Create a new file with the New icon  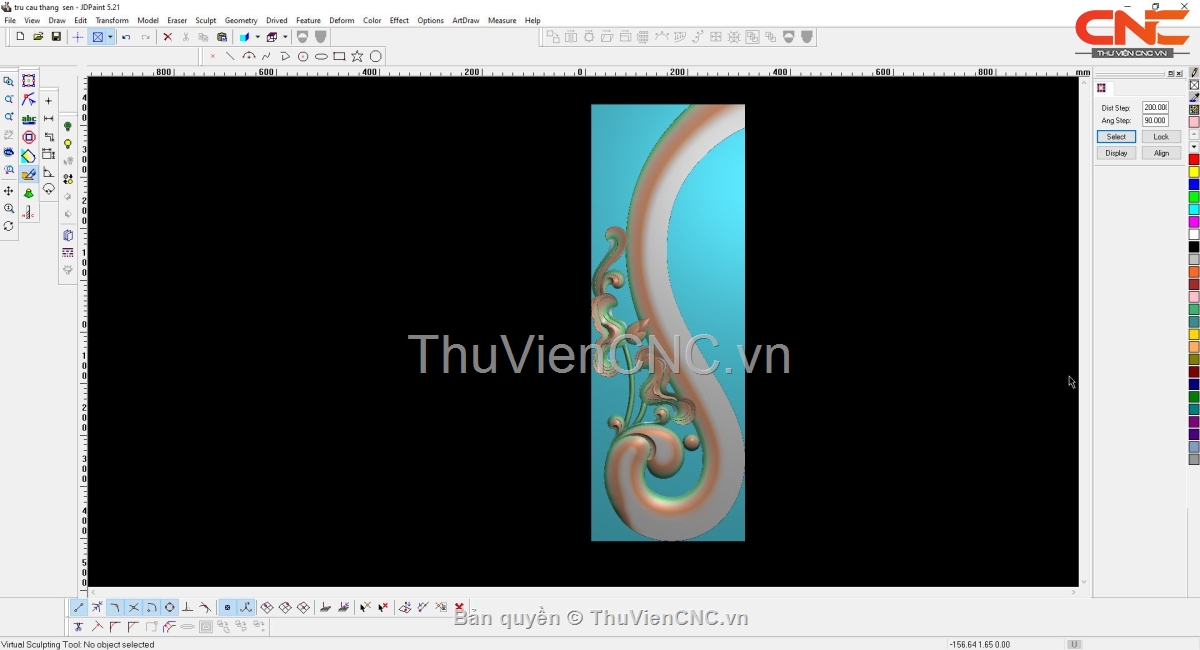(20, 37)
